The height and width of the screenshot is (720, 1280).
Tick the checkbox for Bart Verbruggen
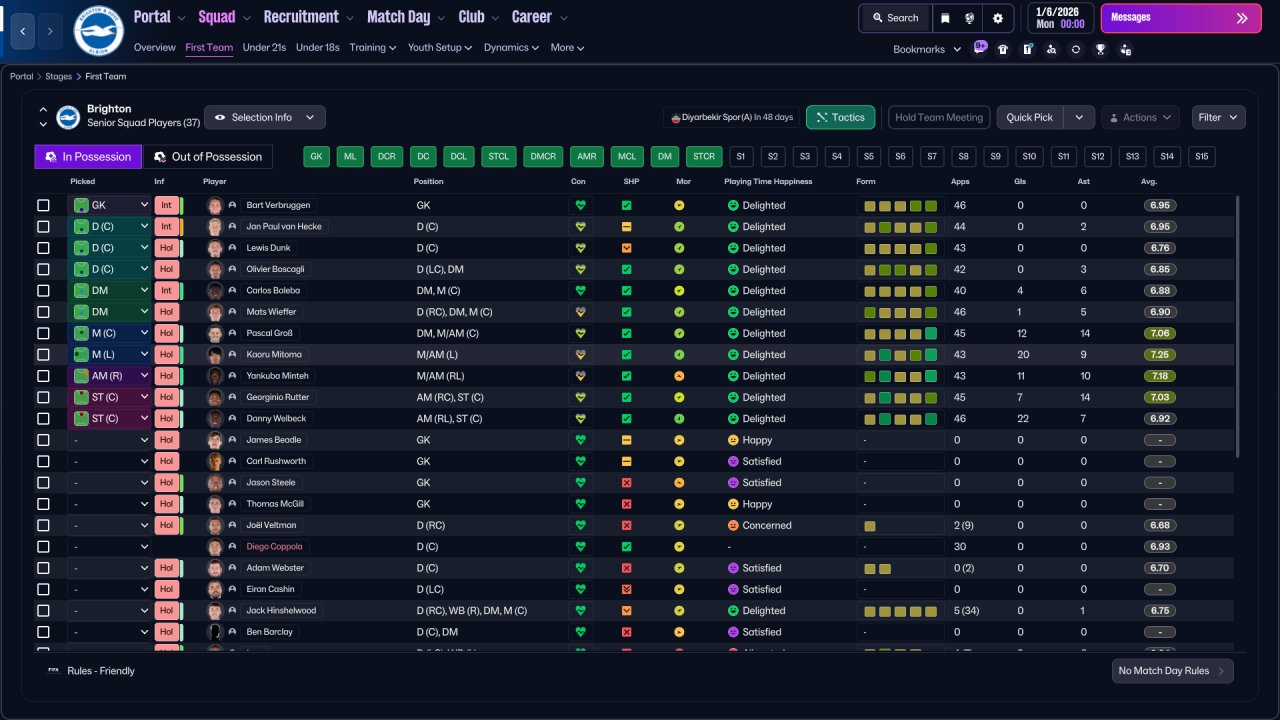(x=43, y=205)
